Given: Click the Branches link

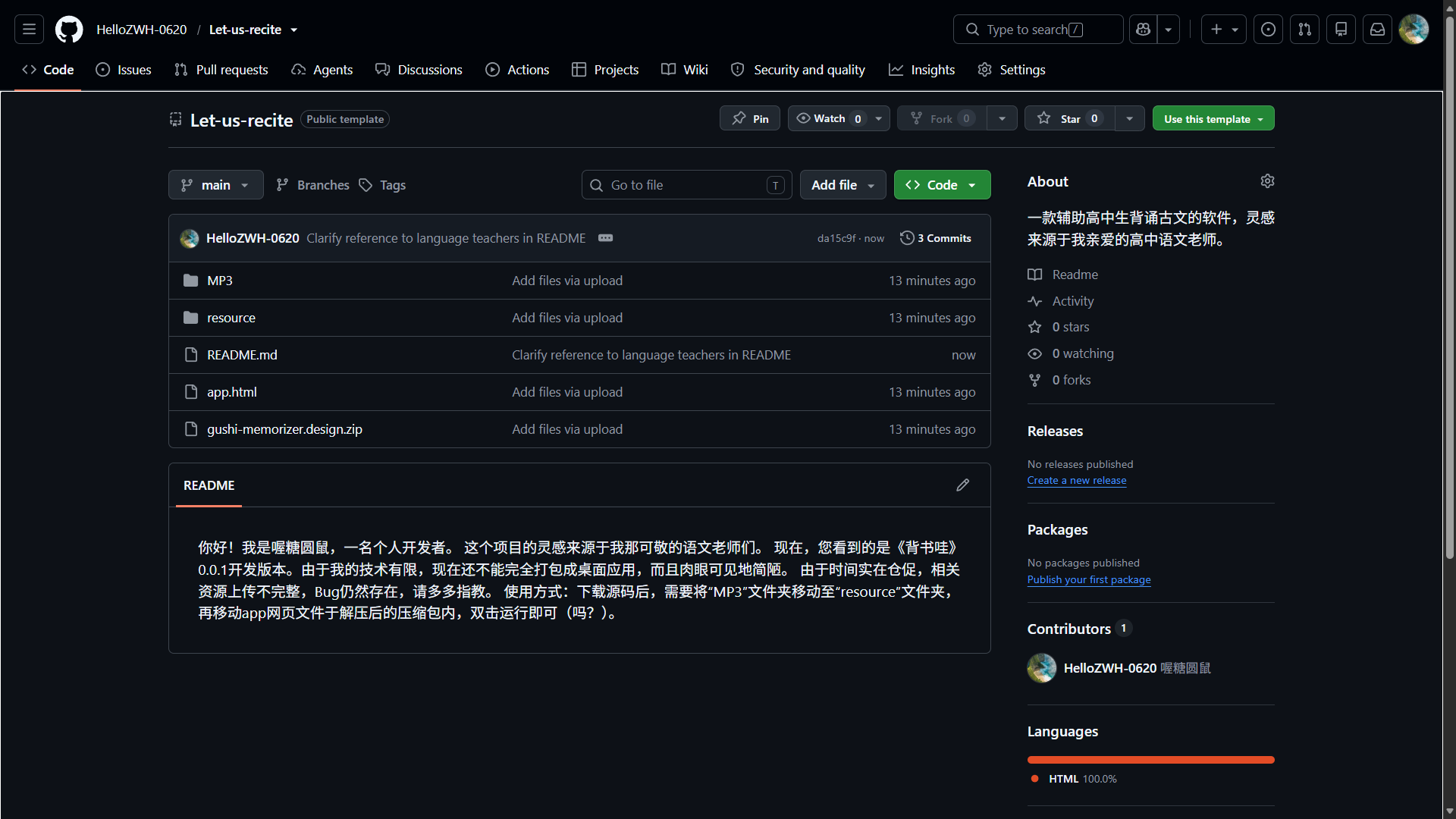Looking at the screenshot, I should [x=312, y=185].
